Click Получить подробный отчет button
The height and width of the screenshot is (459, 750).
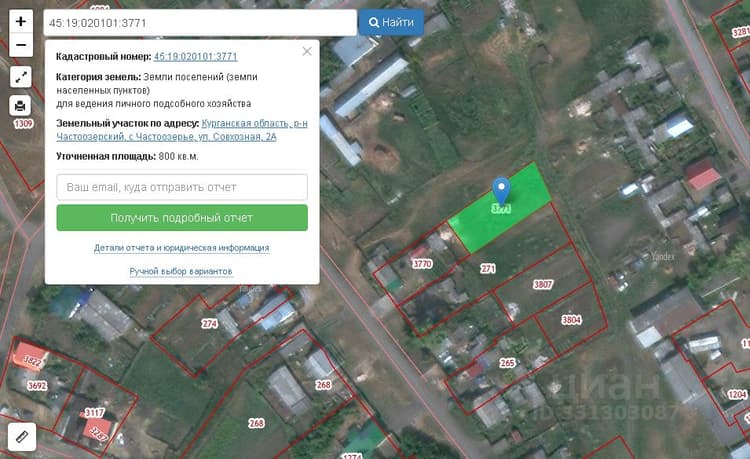click(x=182, y=218)
